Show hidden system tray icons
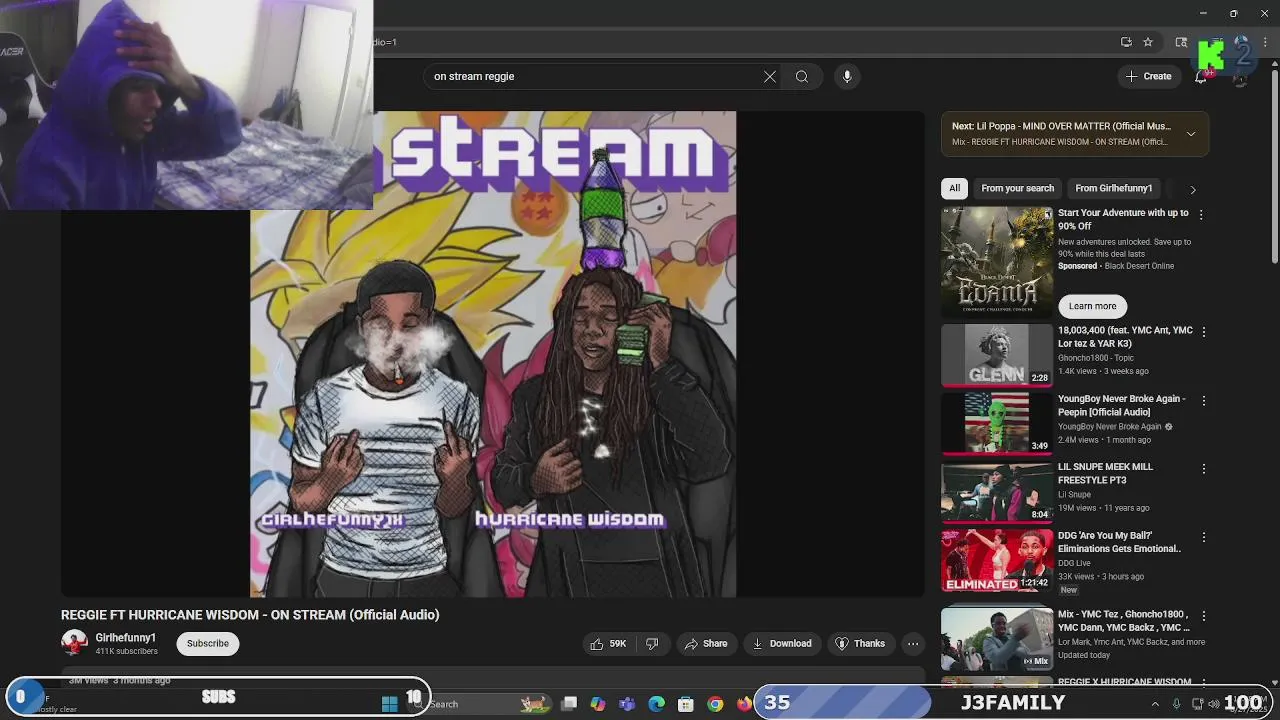Image resolution: width=1280 pixels, height=720 pixels. (1155, 704)
